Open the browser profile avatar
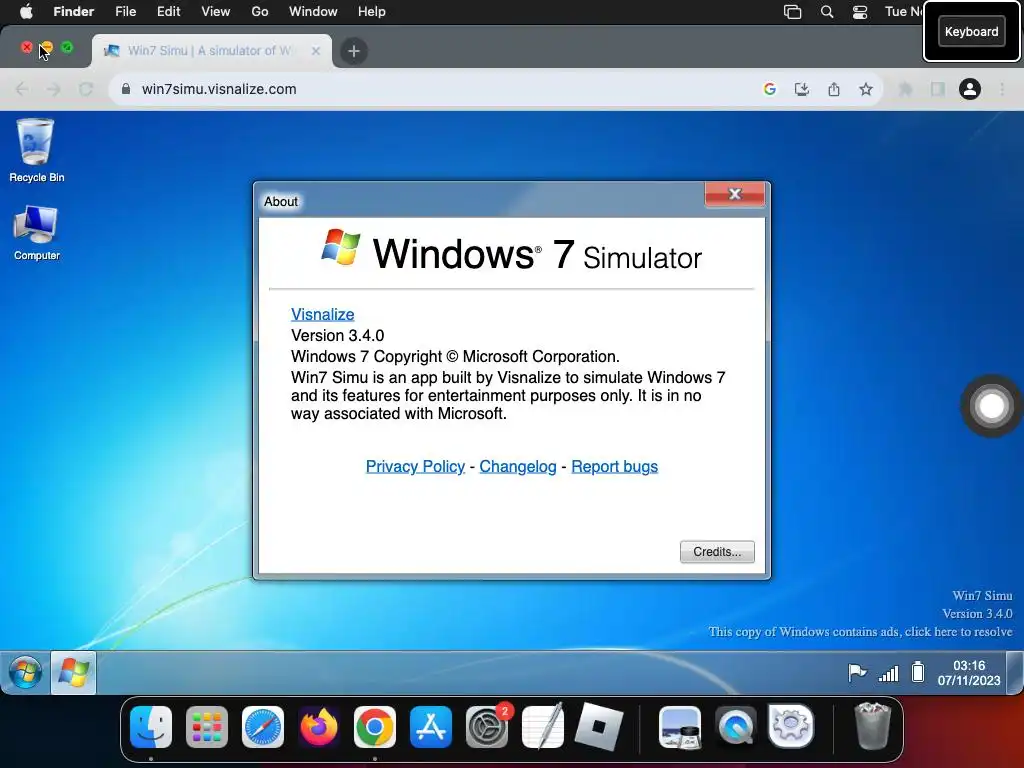 [970, 89]
